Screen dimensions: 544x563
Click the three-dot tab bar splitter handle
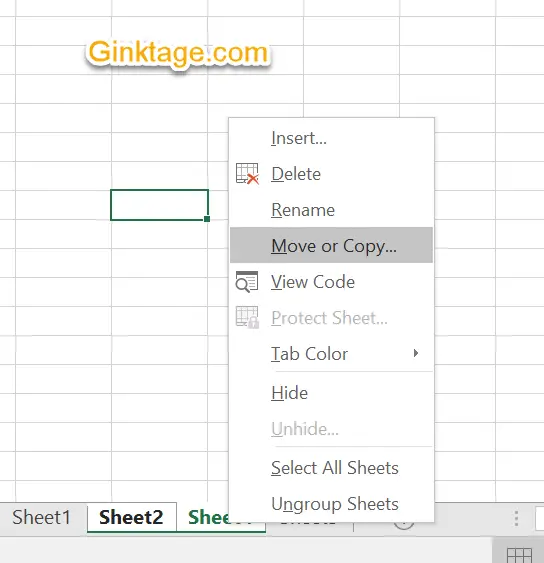tap(516, 519)
